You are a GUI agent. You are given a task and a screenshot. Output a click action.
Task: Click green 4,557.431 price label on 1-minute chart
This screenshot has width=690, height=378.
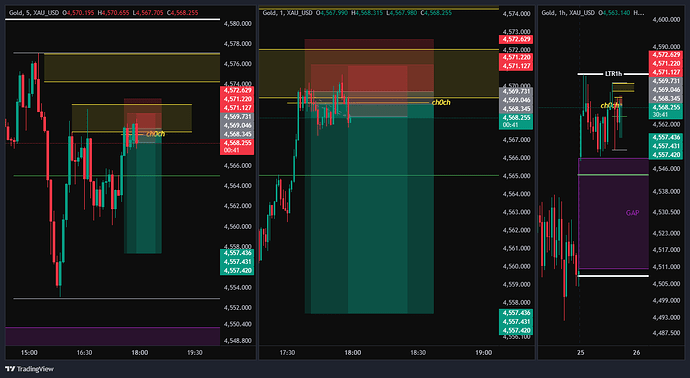click(x=516, y=322)
